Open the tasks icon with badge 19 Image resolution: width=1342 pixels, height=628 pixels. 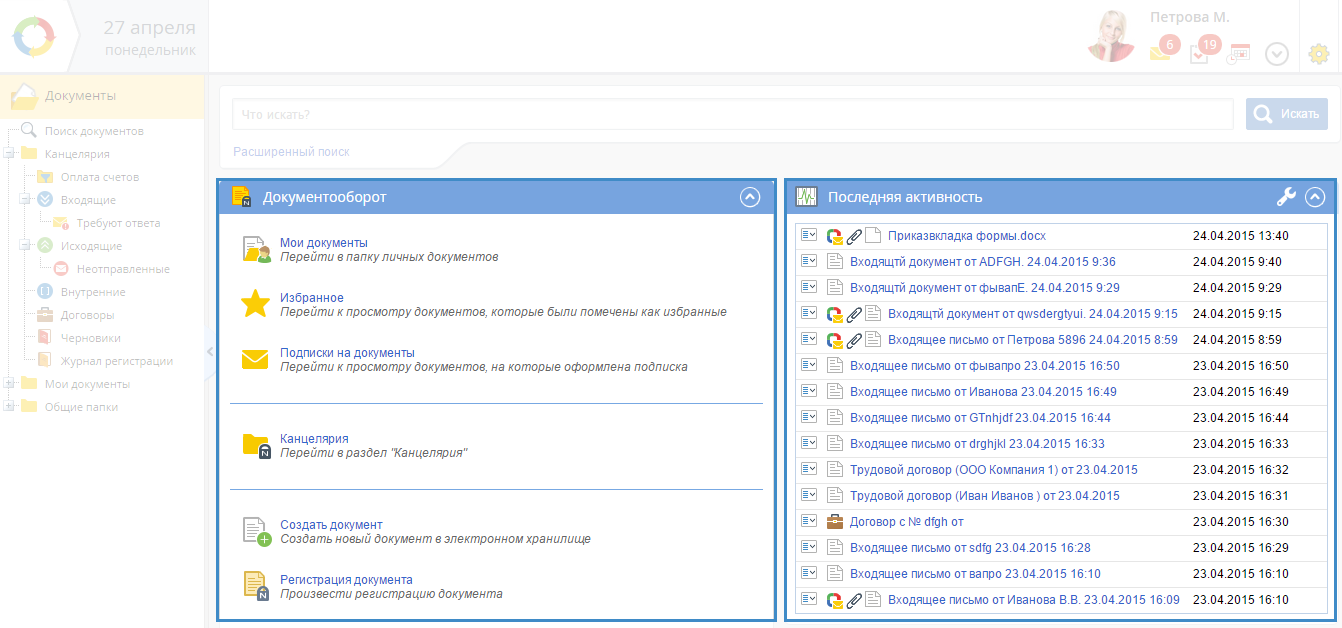1200,54
